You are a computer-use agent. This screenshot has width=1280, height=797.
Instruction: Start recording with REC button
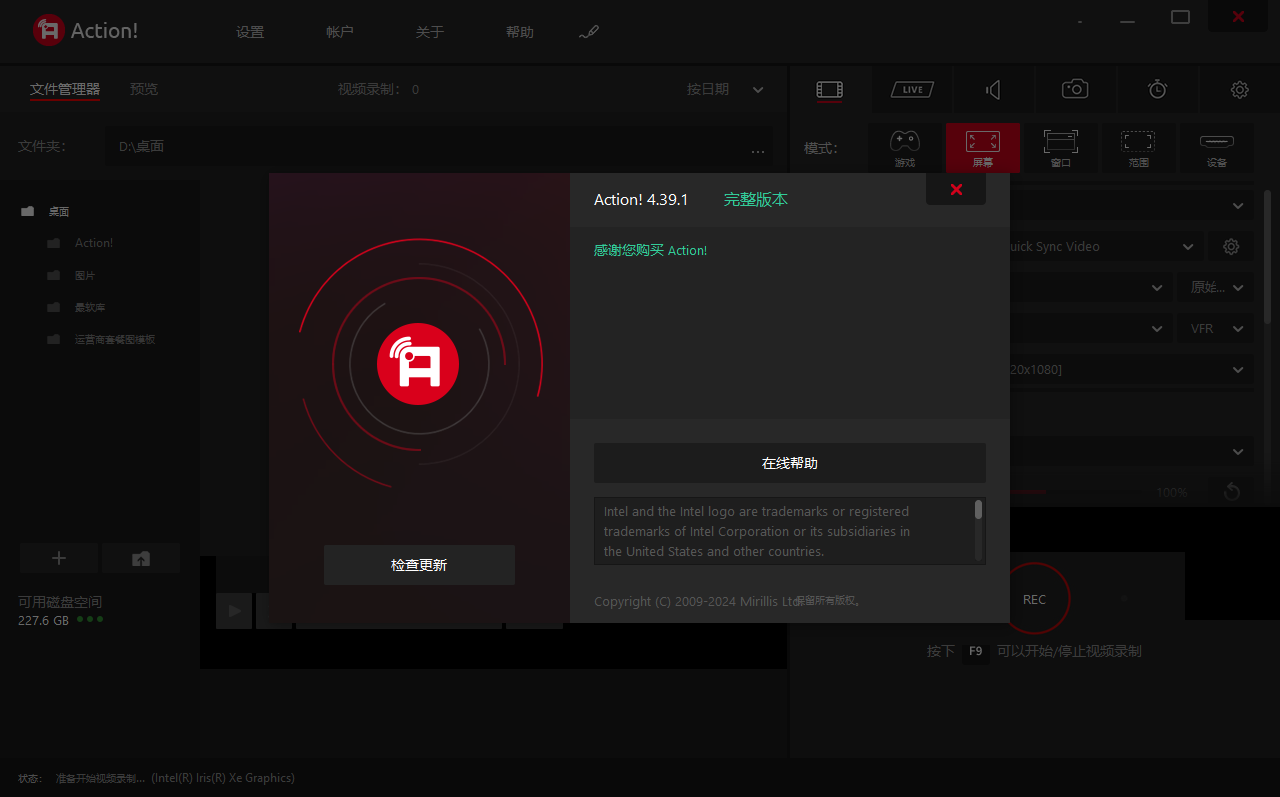pyautogui.click(x=1034, y=599)
